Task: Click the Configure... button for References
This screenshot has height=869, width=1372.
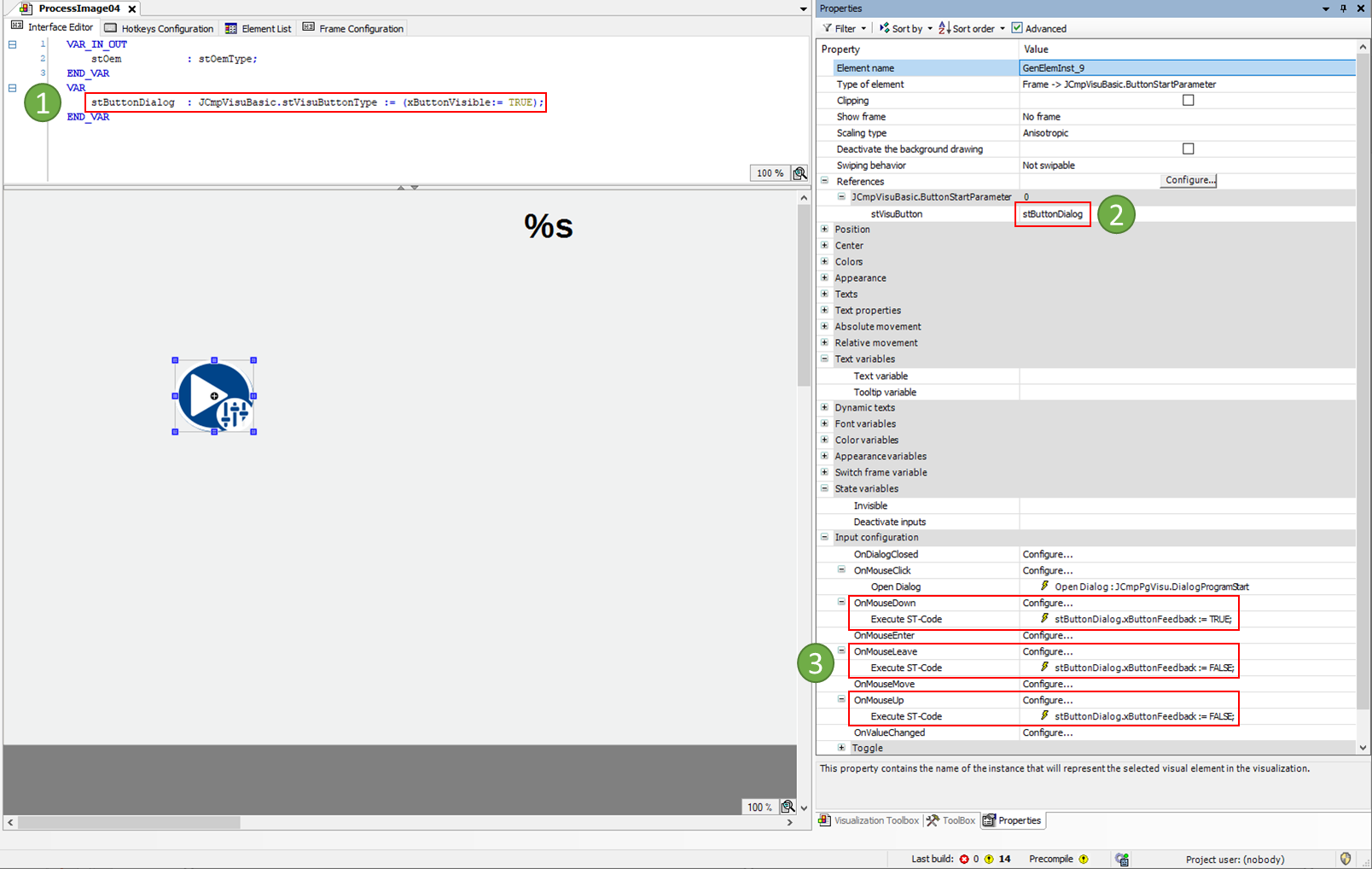Action: click(x=1189, y=180)
